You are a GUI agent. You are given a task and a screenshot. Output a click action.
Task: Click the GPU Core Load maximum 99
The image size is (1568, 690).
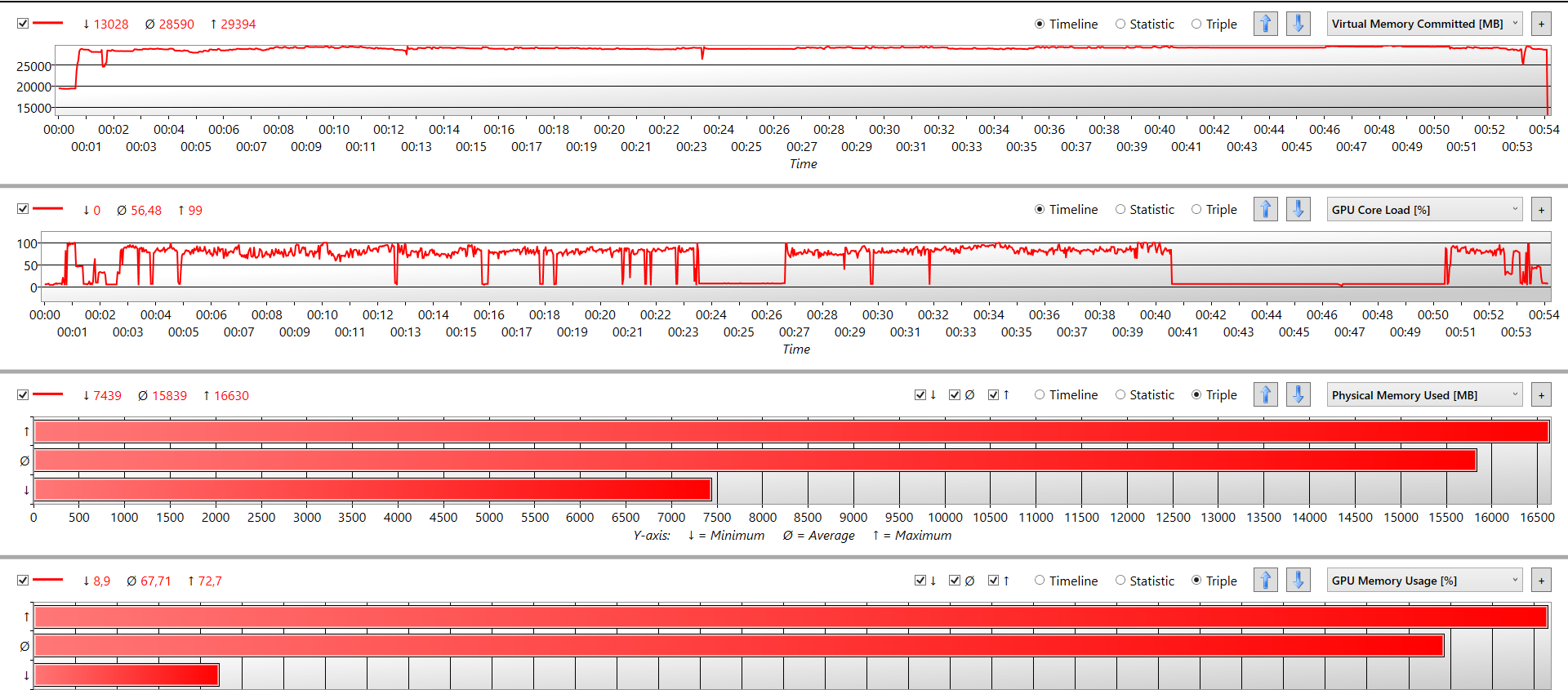pos(195,210)
